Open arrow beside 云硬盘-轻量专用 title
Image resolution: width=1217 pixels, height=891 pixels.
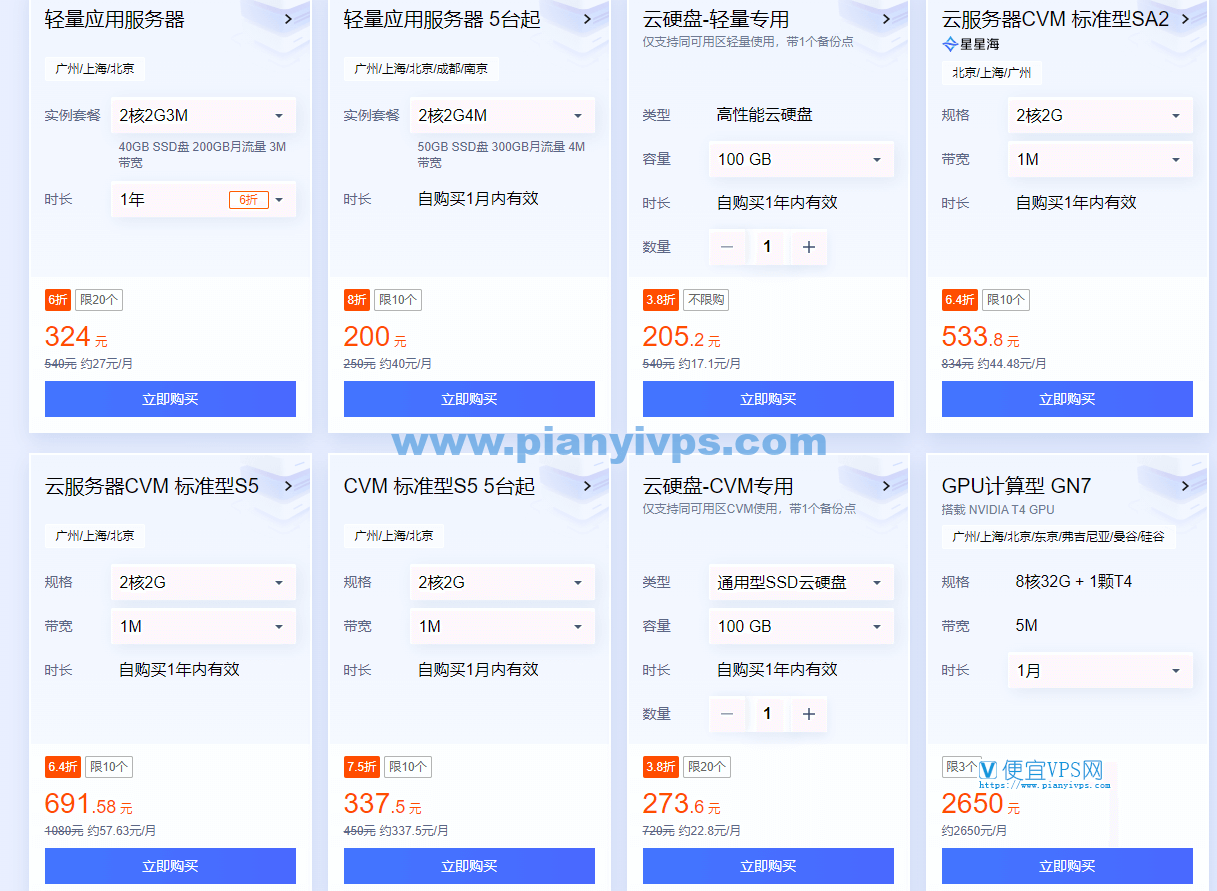click(886, 19)
